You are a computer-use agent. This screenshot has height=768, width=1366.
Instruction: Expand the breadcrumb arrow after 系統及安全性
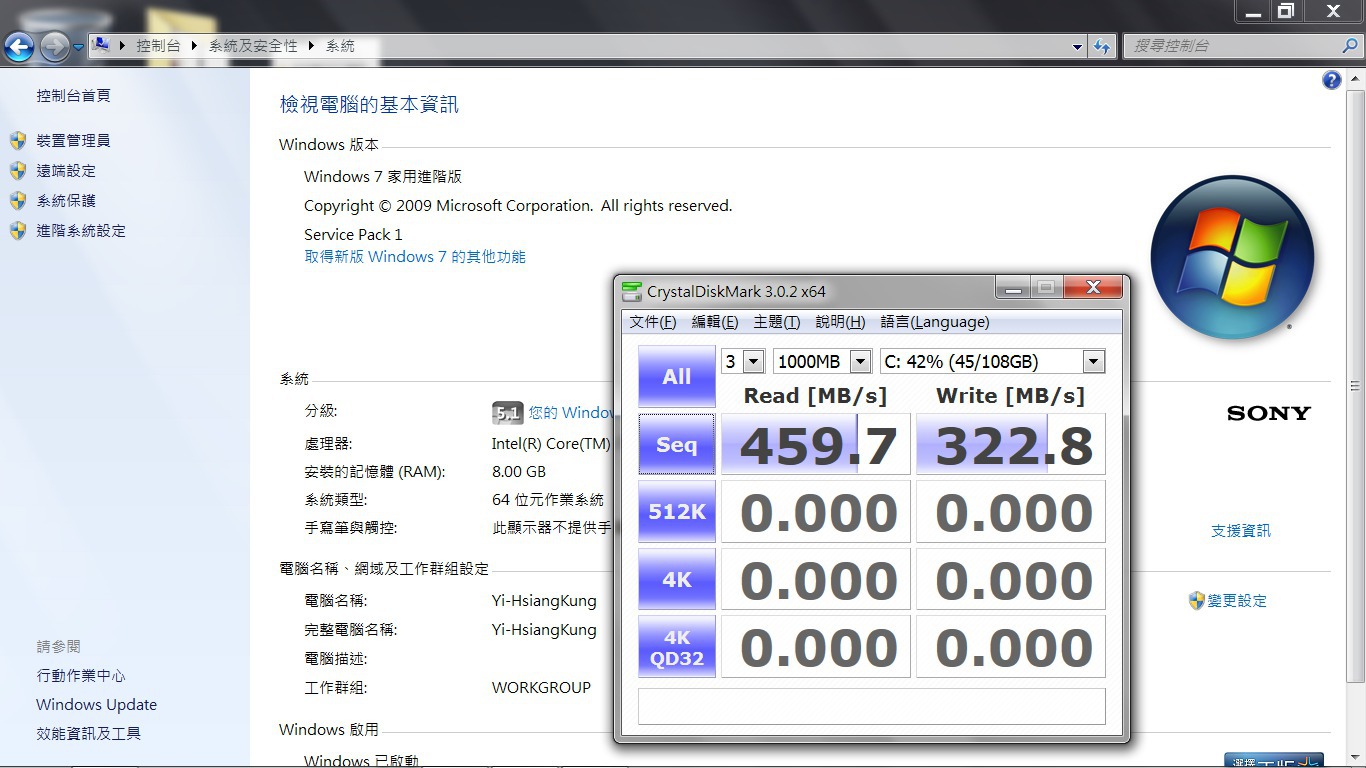click(x=312, y=46)
